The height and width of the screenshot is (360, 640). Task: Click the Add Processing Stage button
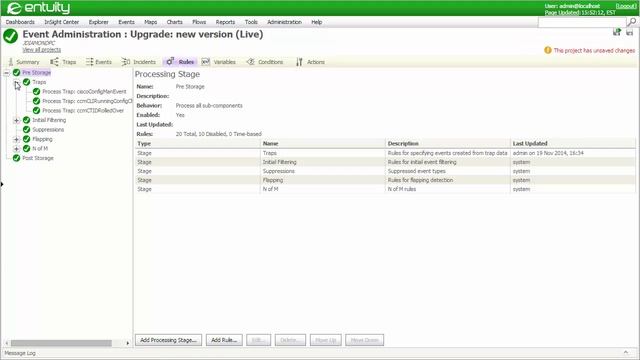pos(169,340)
